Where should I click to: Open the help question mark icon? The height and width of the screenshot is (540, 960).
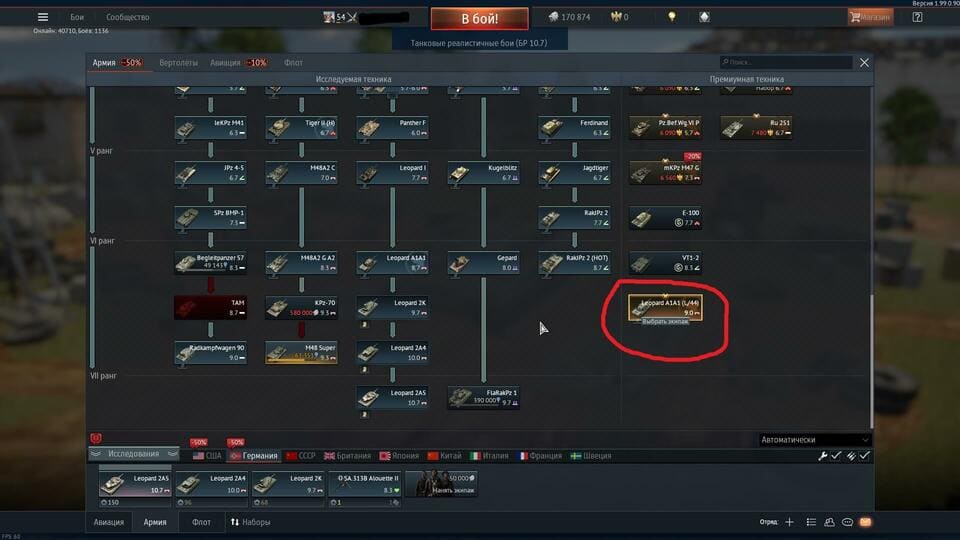coord(917,17)
